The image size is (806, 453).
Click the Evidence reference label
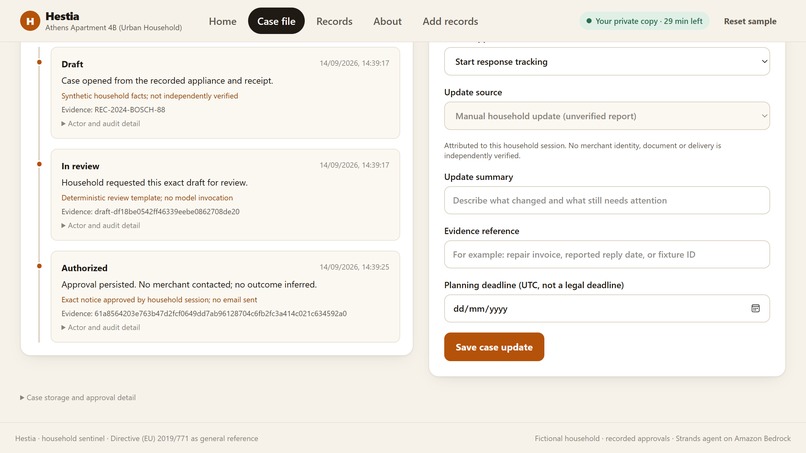482,231
